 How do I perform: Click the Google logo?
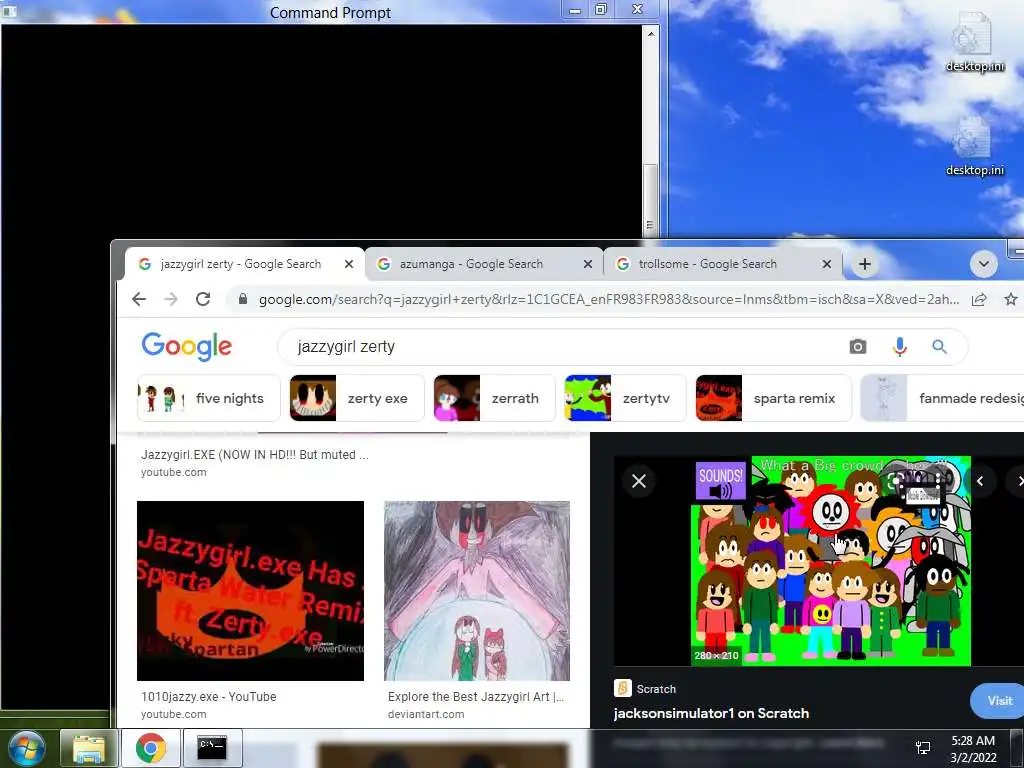pyautogui.click(x=187, y=346)
